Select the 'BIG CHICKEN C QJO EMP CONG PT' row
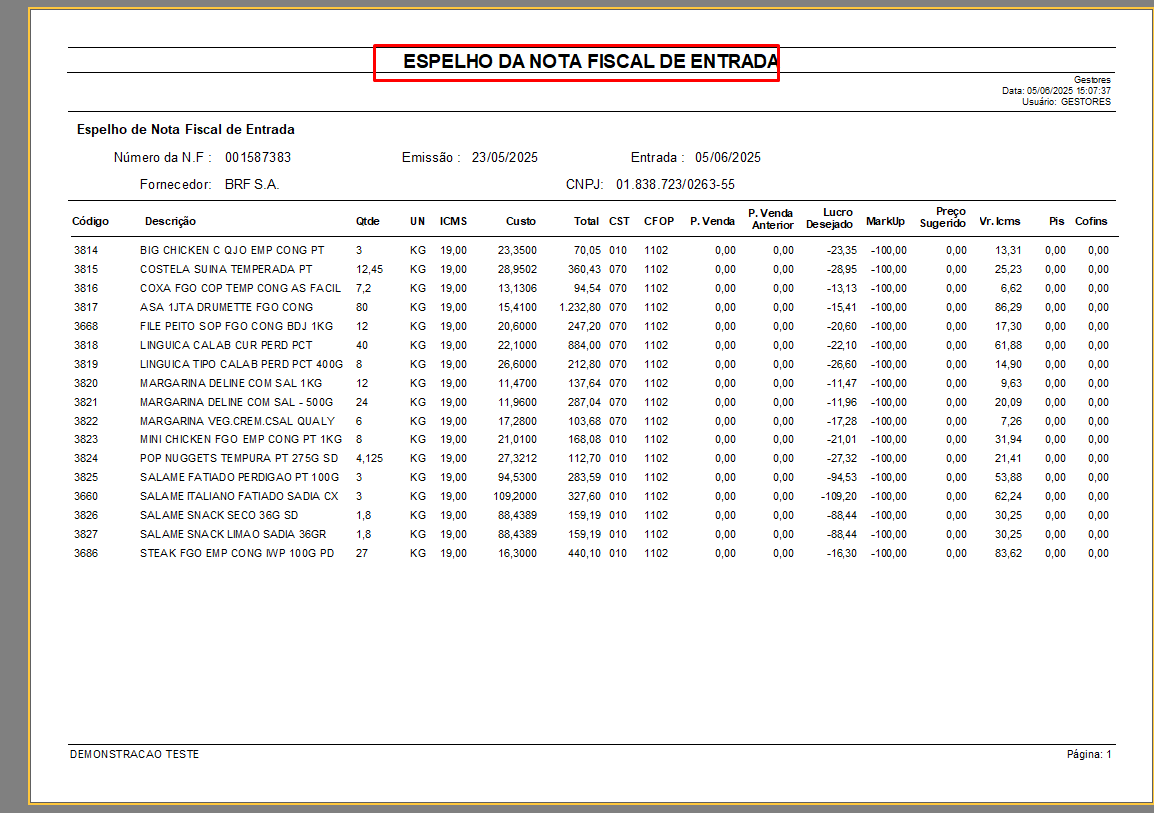 click(232, 250)
